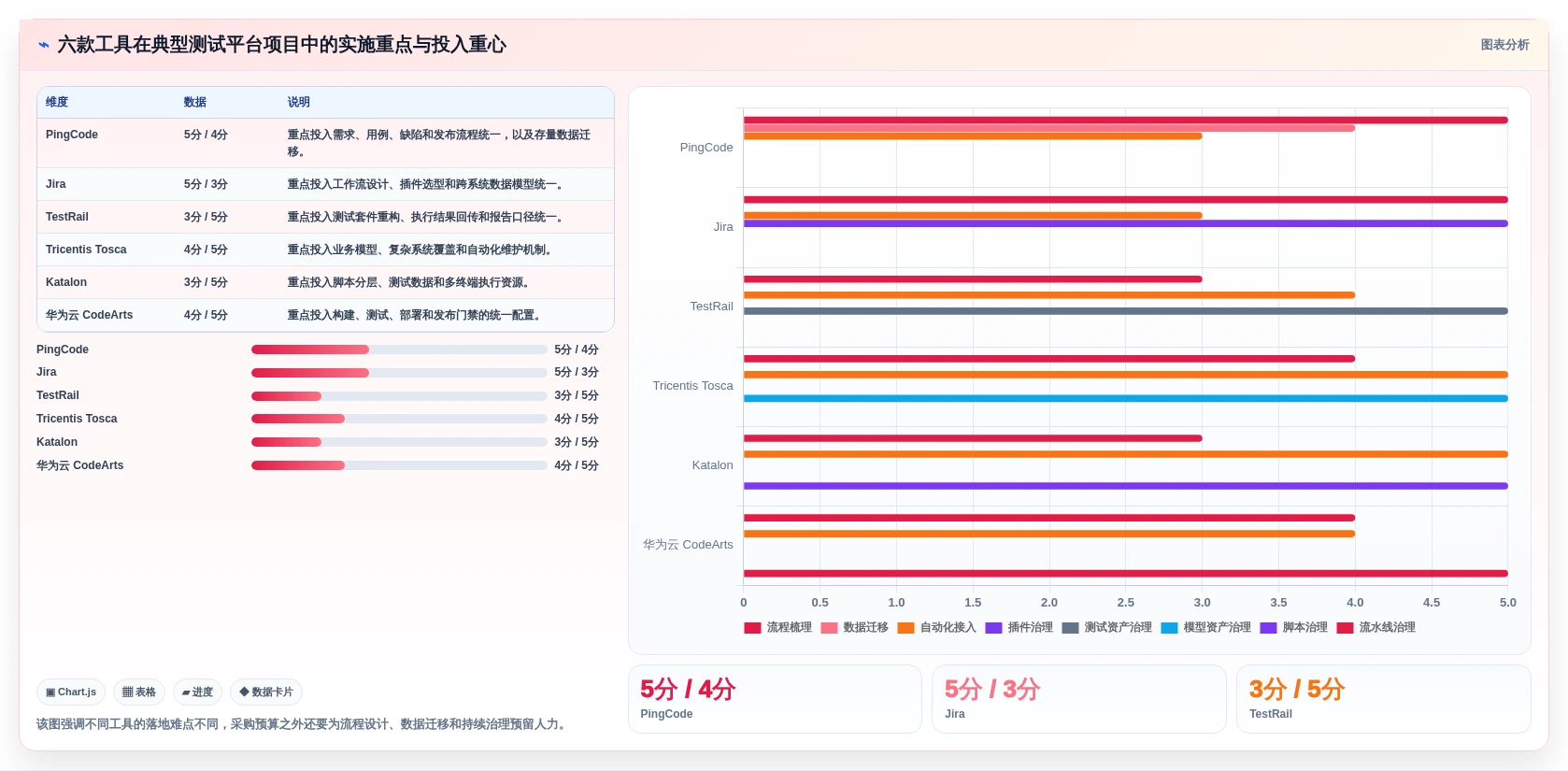This screenshot has height=771, width=1568.
Task: Click the Tricentis Tosca progress bar
Action: 399,419
